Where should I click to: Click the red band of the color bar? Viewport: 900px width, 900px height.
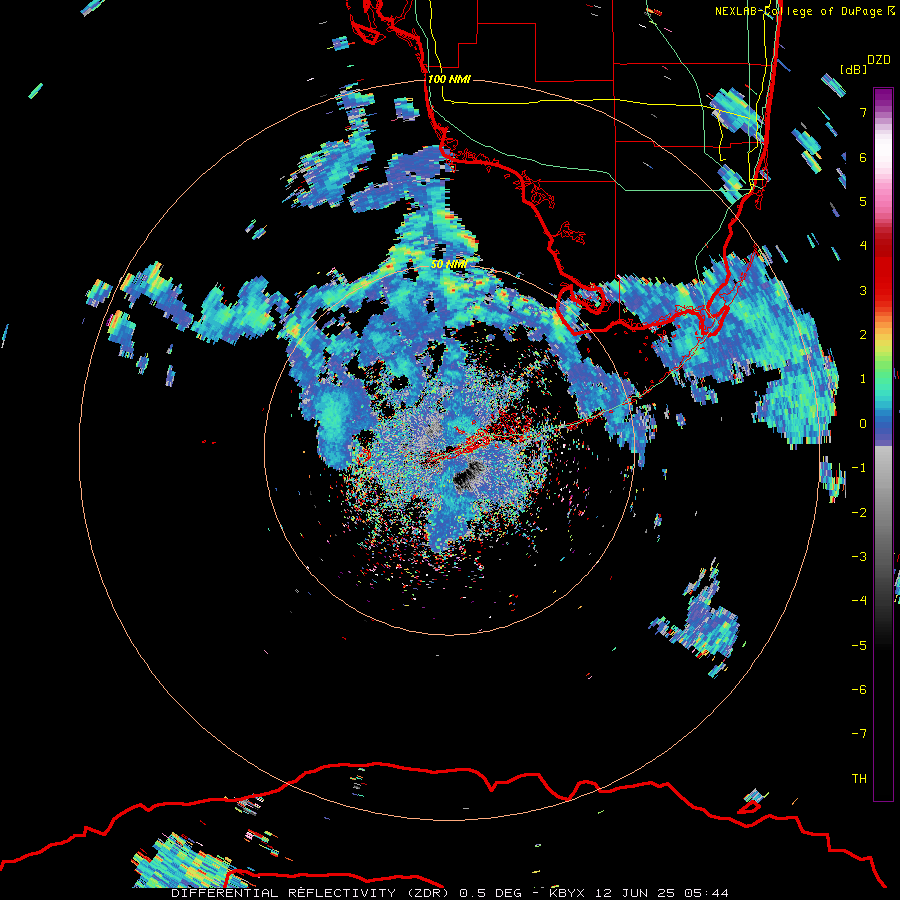point(883,270)
